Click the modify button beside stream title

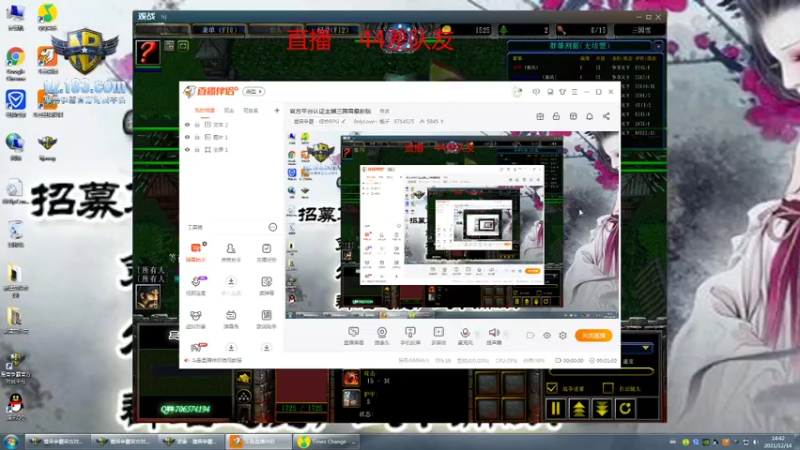(384, 111)
